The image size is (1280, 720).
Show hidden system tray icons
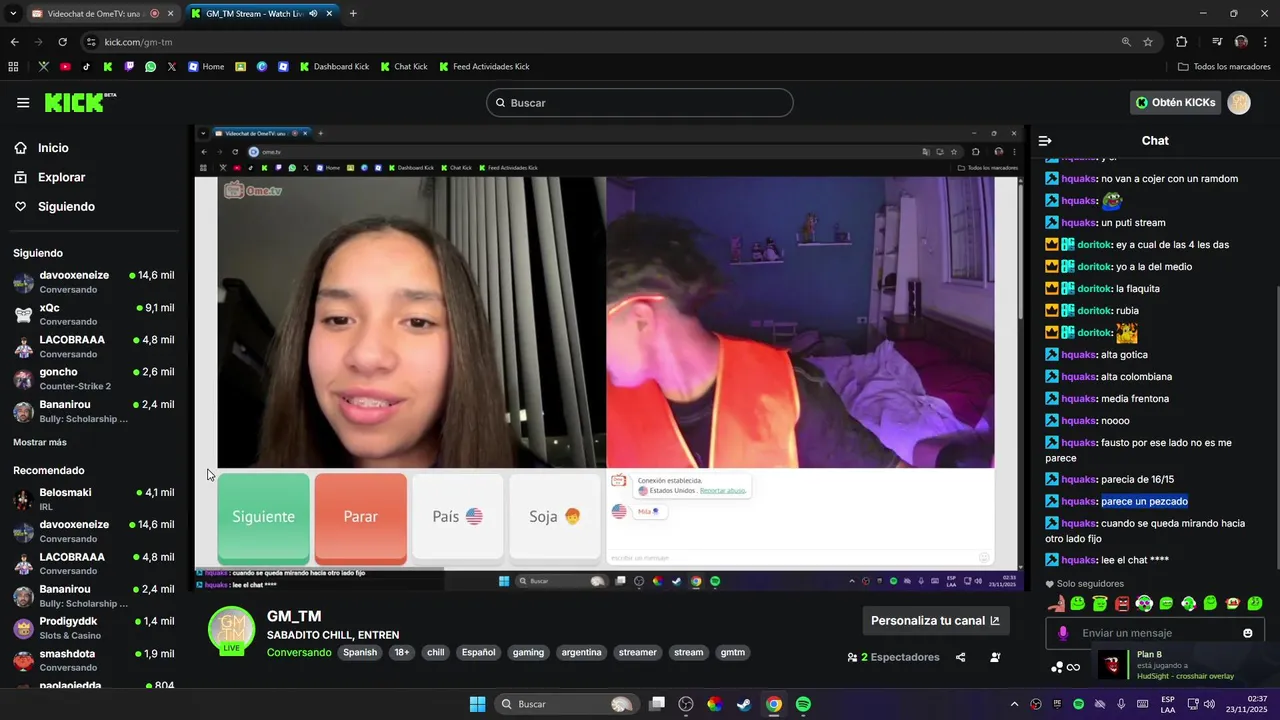1014,704
